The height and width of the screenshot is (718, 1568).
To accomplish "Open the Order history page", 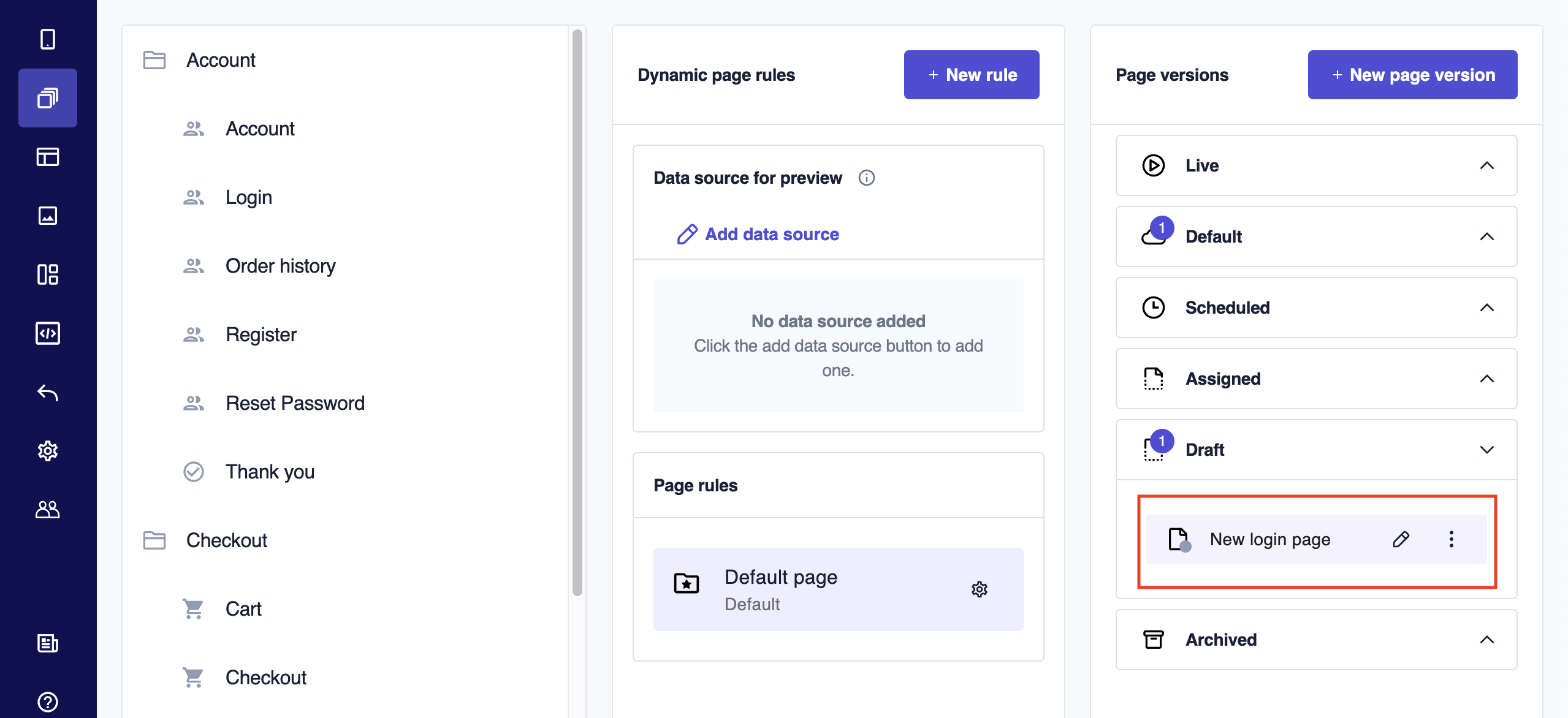I will (281, 266).
